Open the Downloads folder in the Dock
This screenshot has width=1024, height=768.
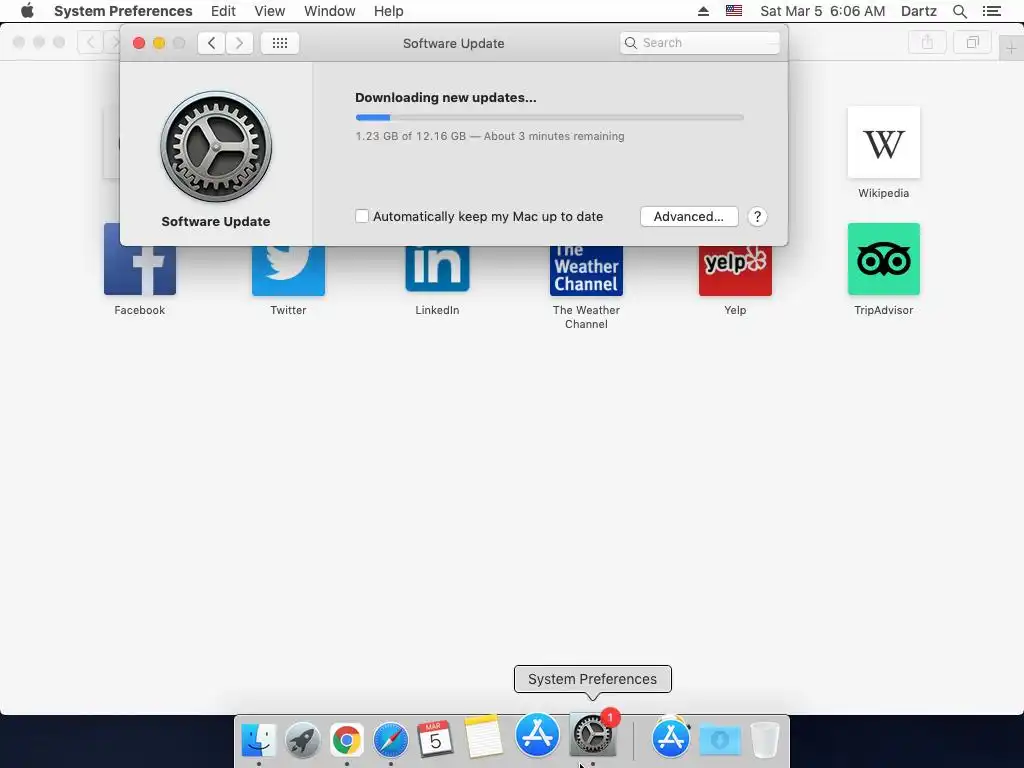[720, 740]
